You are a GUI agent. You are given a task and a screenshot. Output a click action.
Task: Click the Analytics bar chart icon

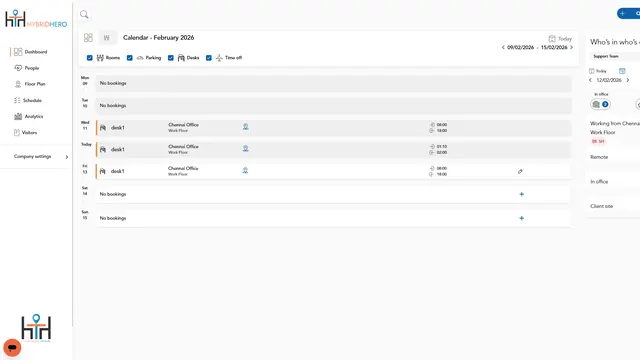18,116
